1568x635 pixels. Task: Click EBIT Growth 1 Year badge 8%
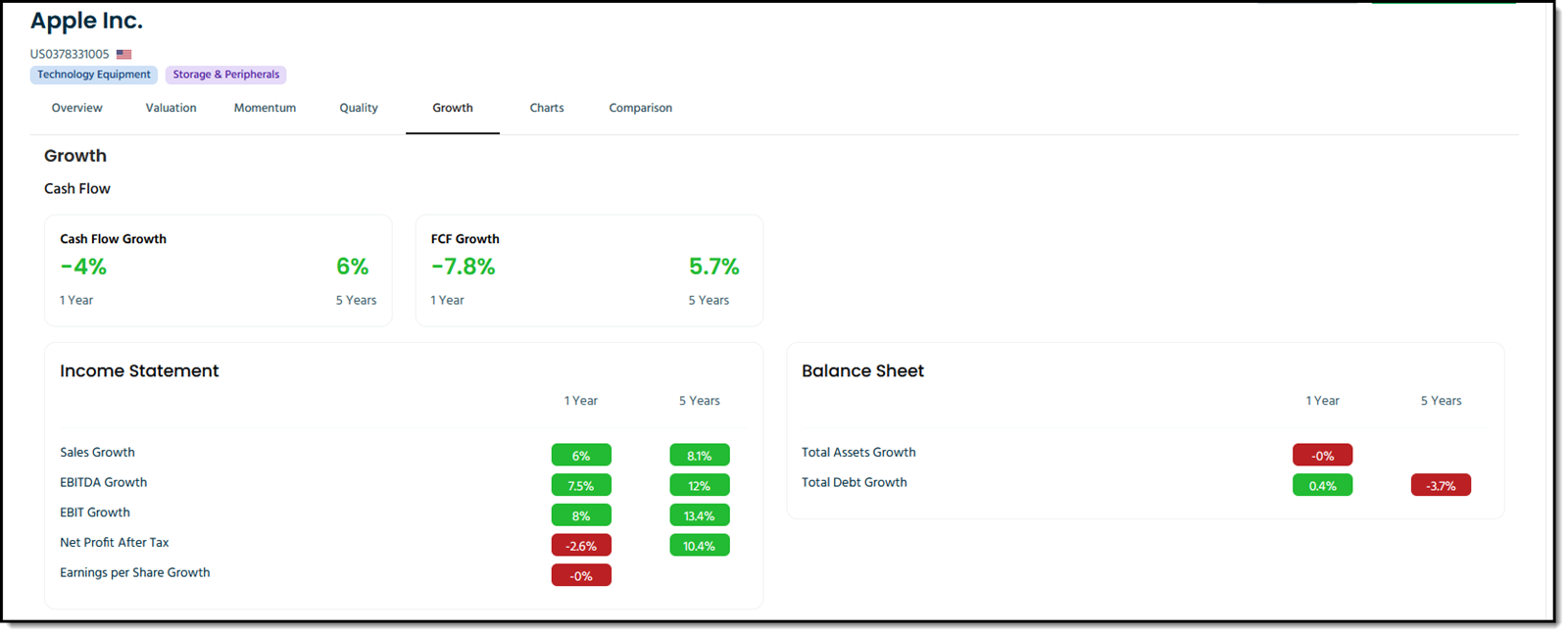(x=581, y=515)
